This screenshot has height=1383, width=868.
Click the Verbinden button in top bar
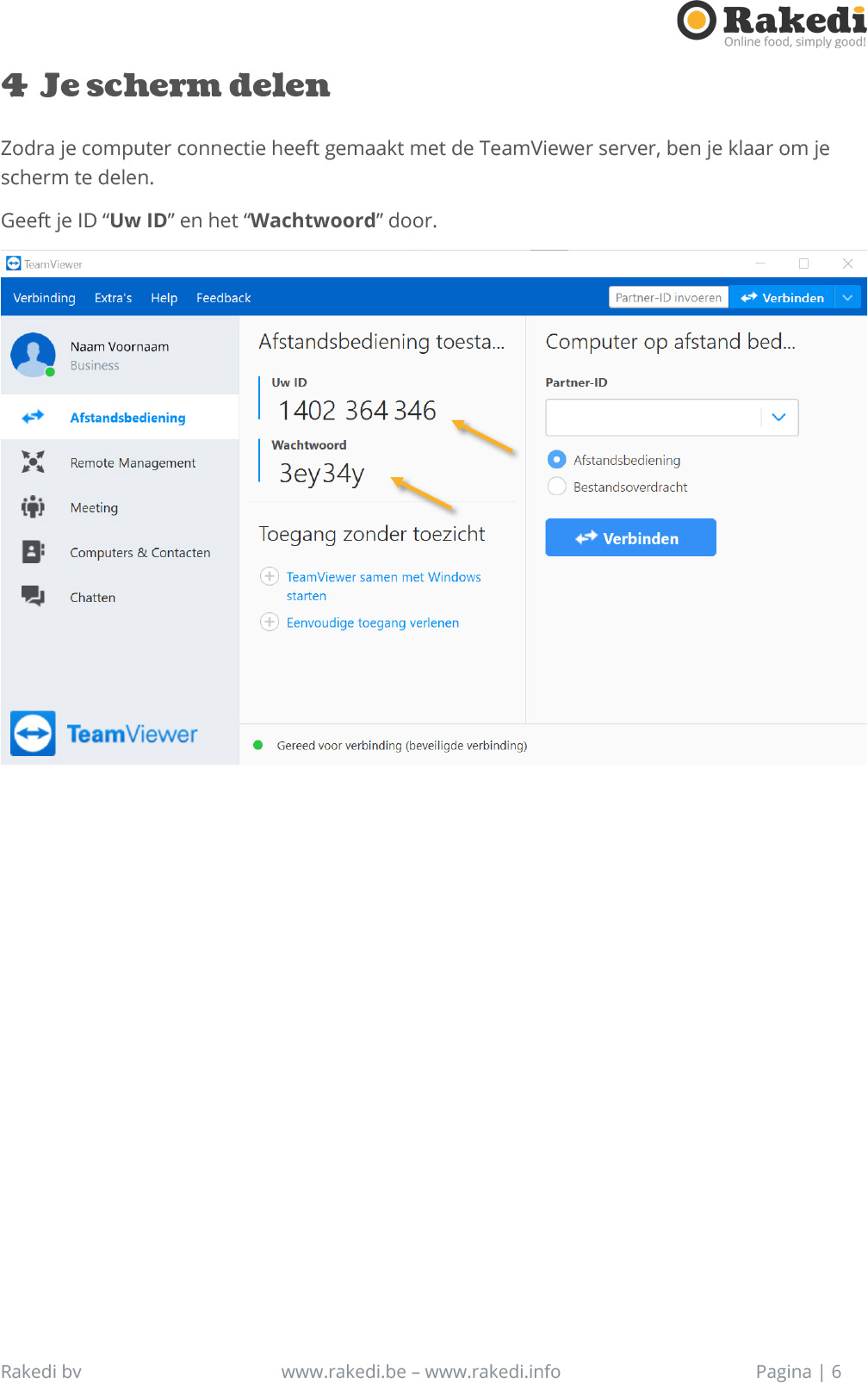(782, 297)
